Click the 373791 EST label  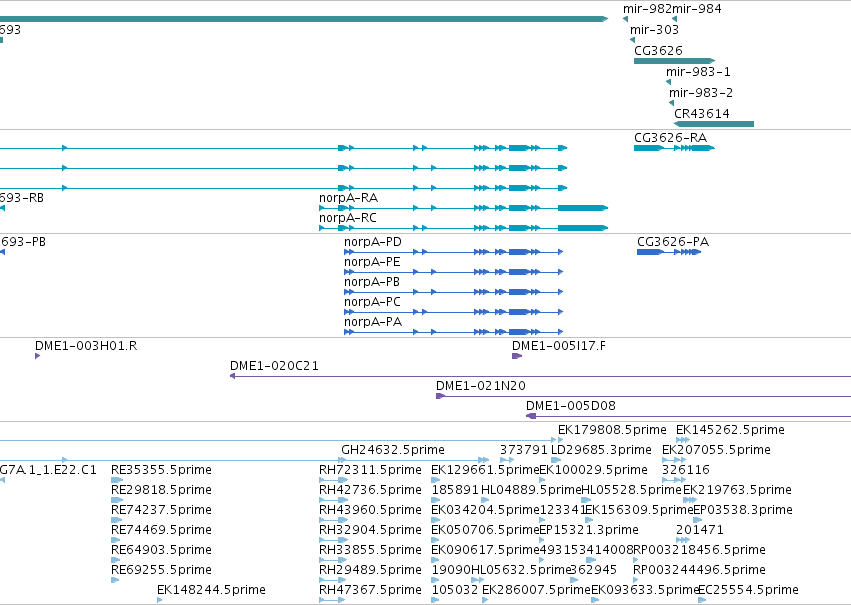(524, 450)
